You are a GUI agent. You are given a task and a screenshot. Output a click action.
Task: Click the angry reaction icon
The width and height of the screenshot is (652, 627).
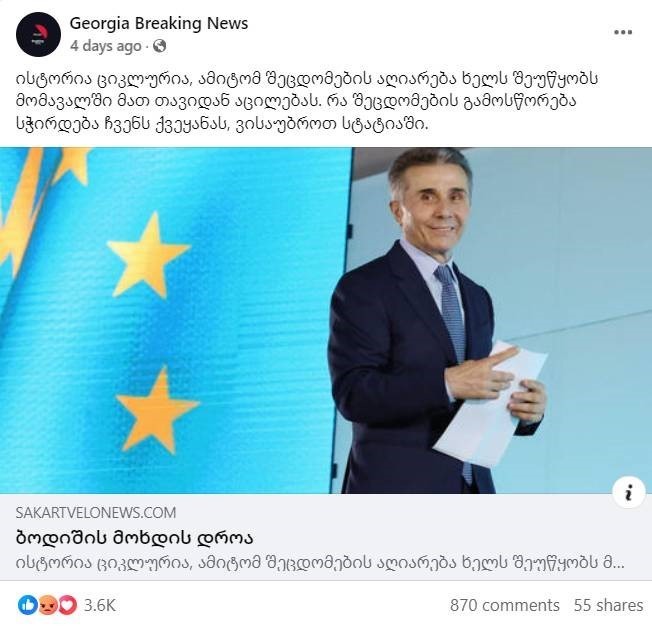[48, 605]
